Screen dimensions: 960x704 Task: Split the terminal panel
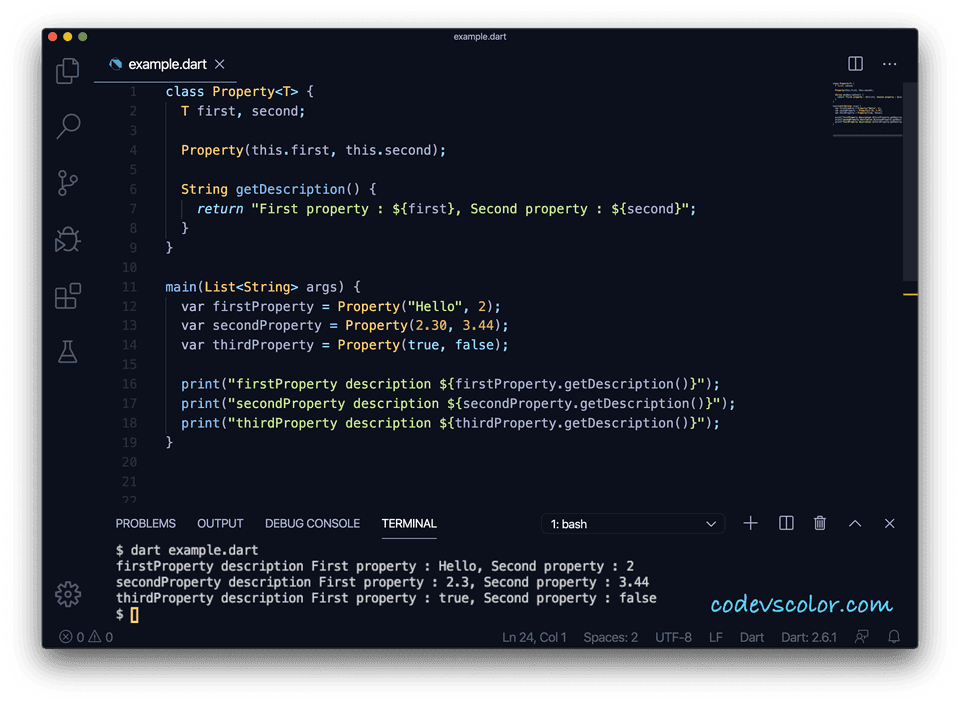(785, 523)
